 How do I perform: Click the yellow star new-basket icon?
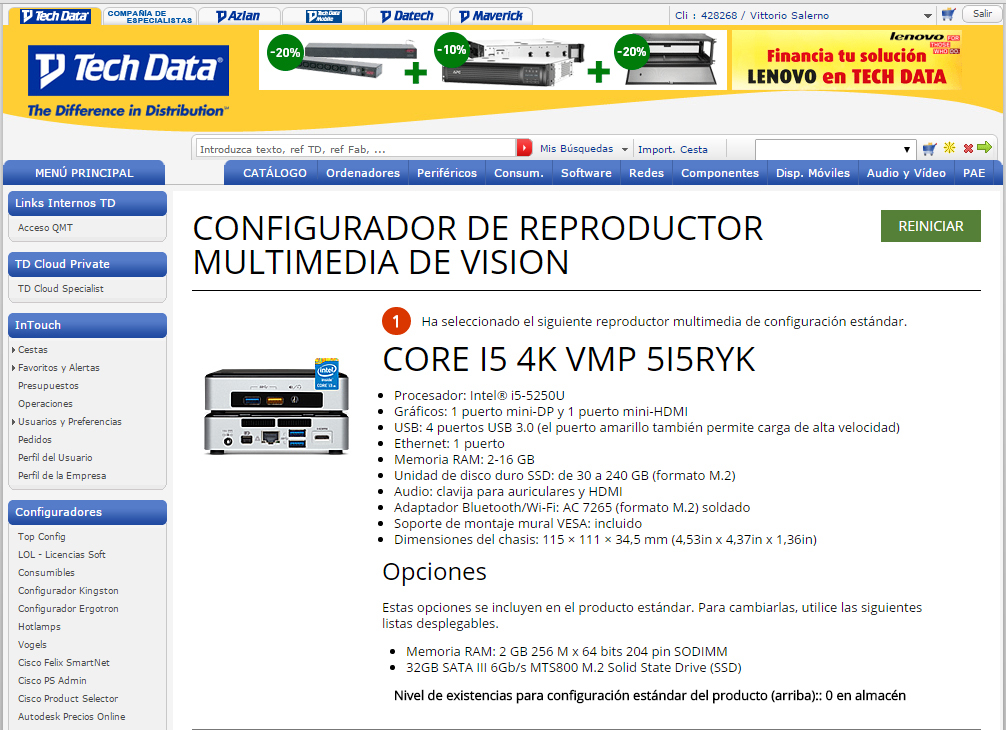click(x=949, y=149)
